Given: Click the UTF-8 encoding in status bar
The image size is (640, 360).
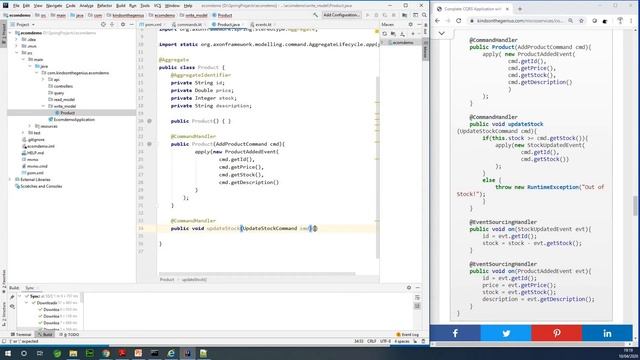Looking at the screenshot, I should click(x=385, y=341).
